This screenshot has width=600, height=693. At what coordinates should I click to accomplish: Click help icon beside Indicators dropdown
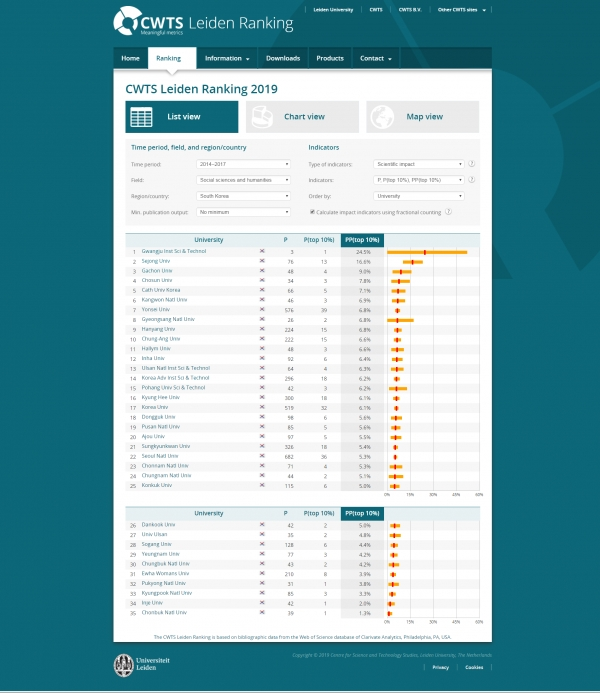[472, 180]
